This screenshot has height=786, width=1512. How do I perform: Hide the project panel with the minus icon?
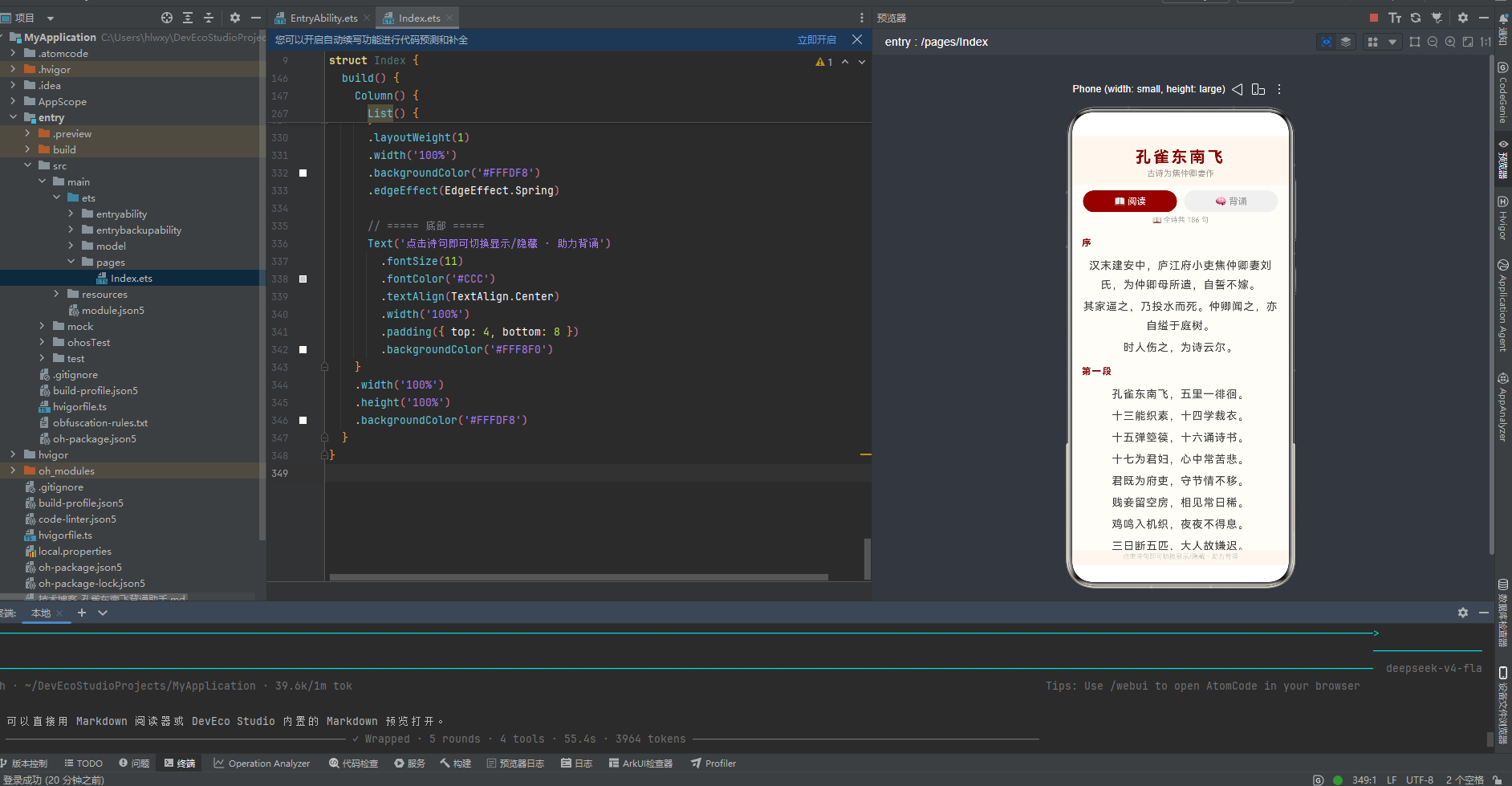click(256, 18)
